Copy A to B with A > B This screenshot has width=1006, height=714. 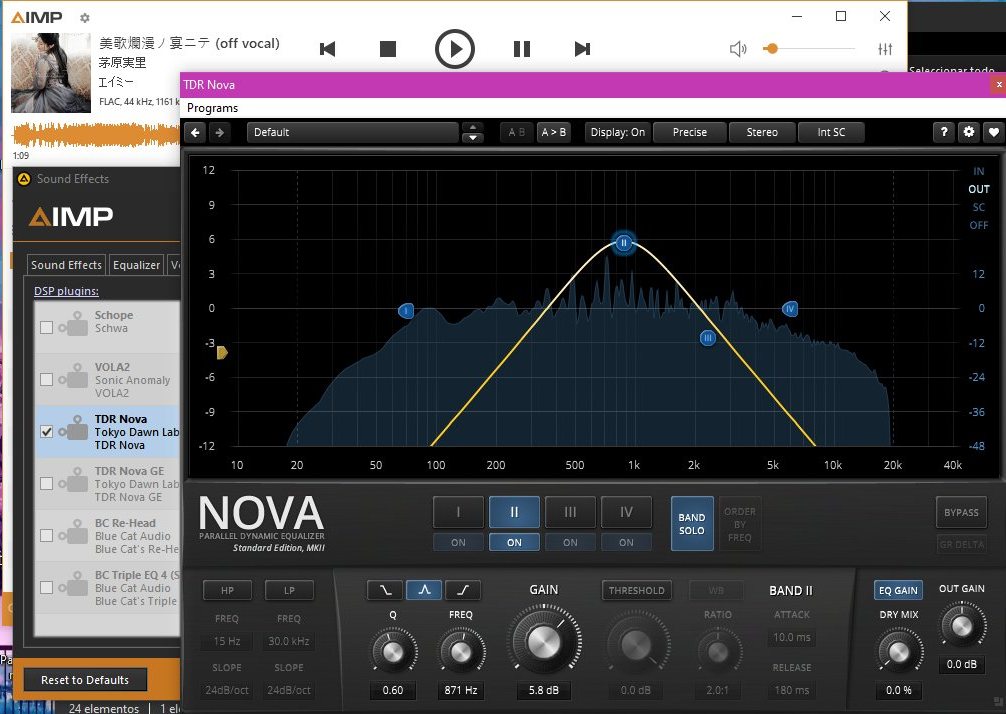tap(554, 132)
